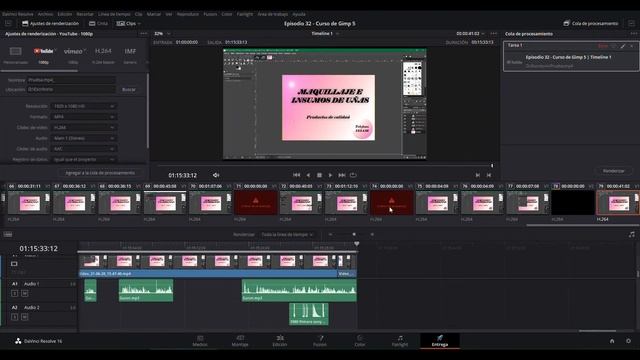The height and width of the screenshot is (360, 640).
Task: Toggle the Clips filmstrip view
Action: pyautogui.click(x=126, y=24)
